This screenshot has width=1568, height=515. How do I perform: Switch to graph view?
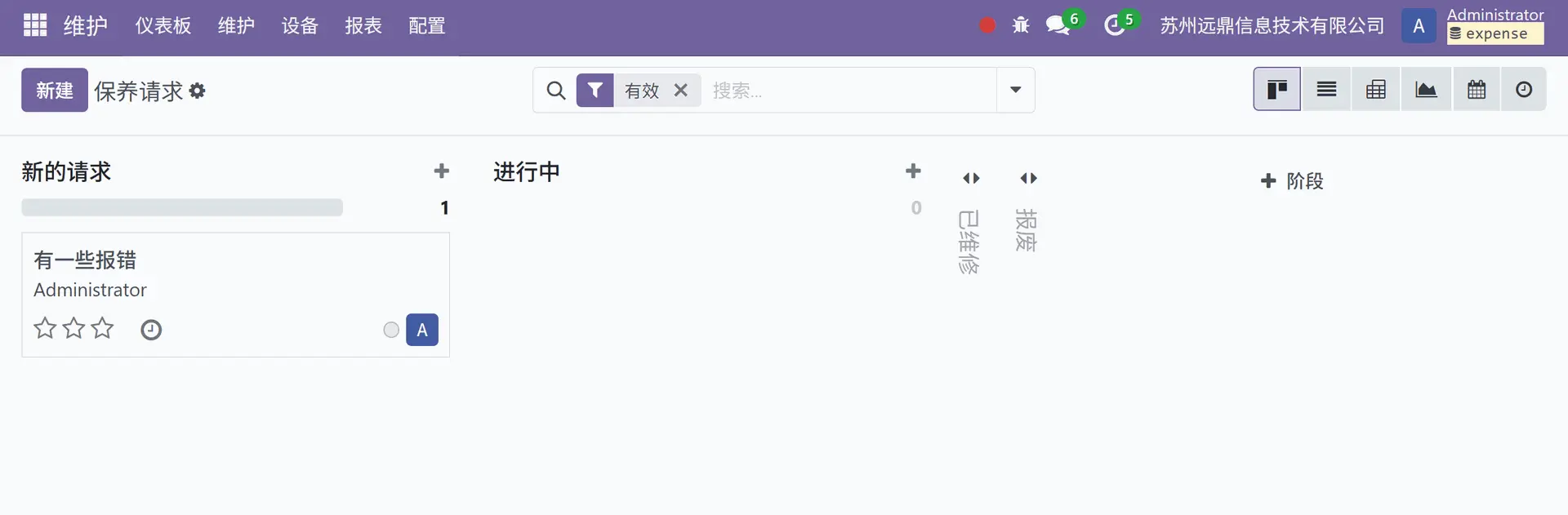[x=1426, y=89]
